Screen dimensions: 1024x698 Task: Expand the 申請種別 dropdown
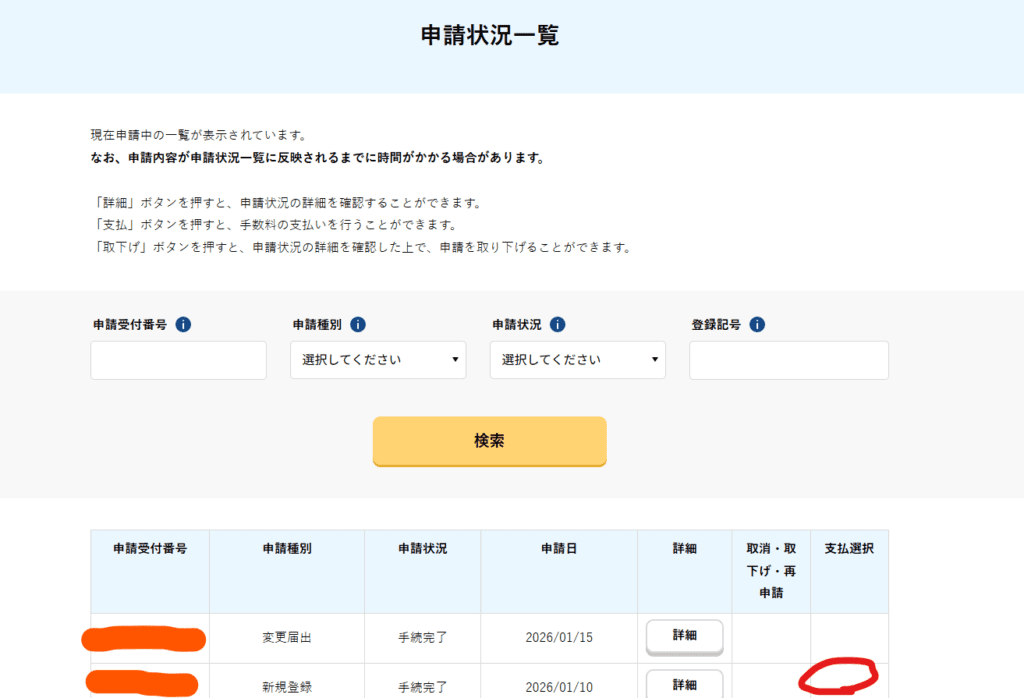[x=378, y=360]
